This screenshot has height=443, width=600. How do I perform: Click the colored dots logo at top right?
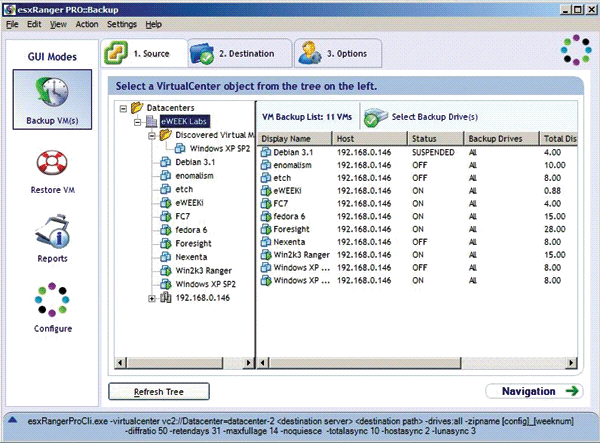coord(576,50)
